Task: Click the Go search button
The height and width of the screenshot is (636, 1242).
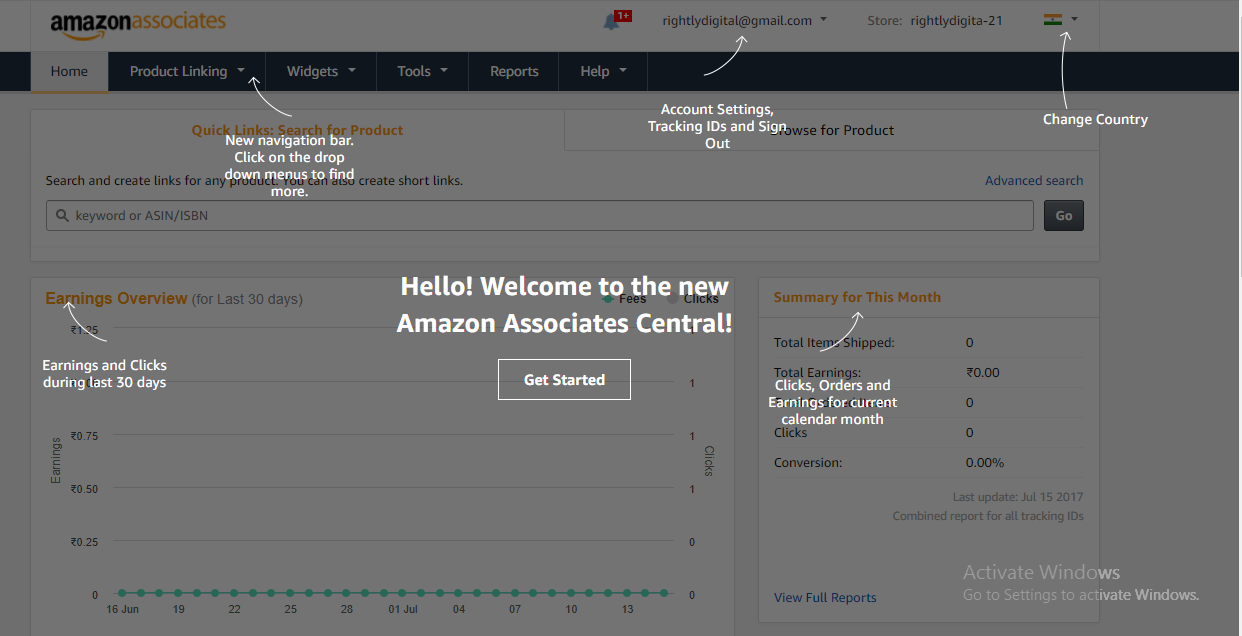Action: [1064, 215]
